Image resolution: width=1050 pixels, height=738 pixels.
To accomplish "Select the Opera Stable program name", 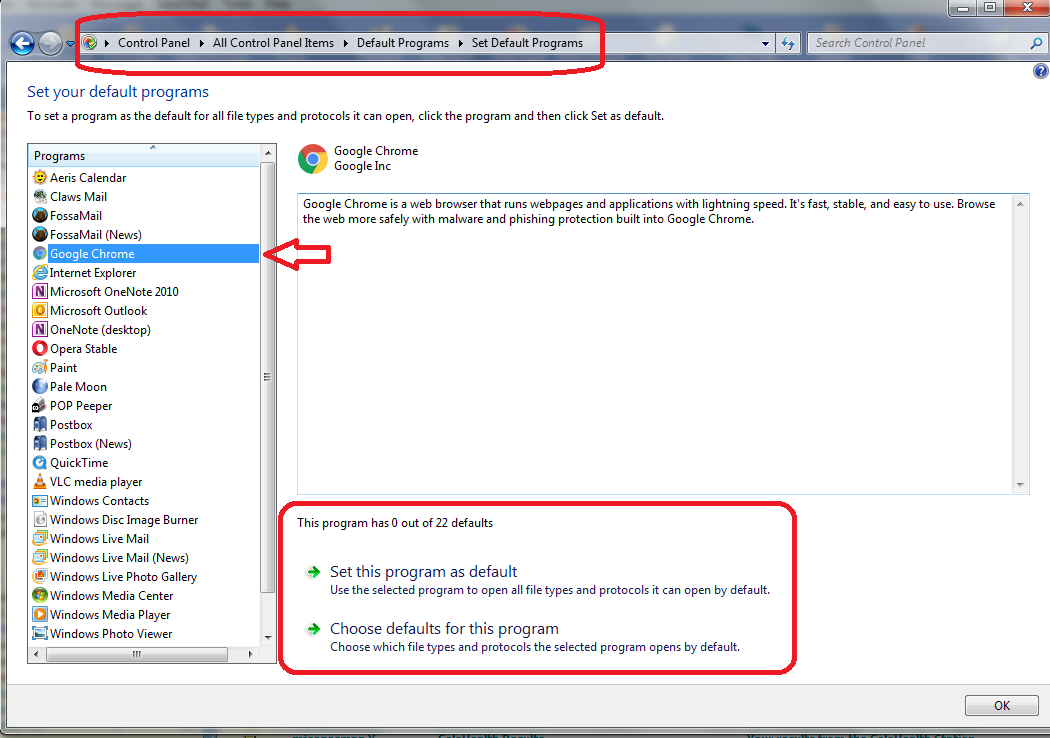I will coord(84,348).
